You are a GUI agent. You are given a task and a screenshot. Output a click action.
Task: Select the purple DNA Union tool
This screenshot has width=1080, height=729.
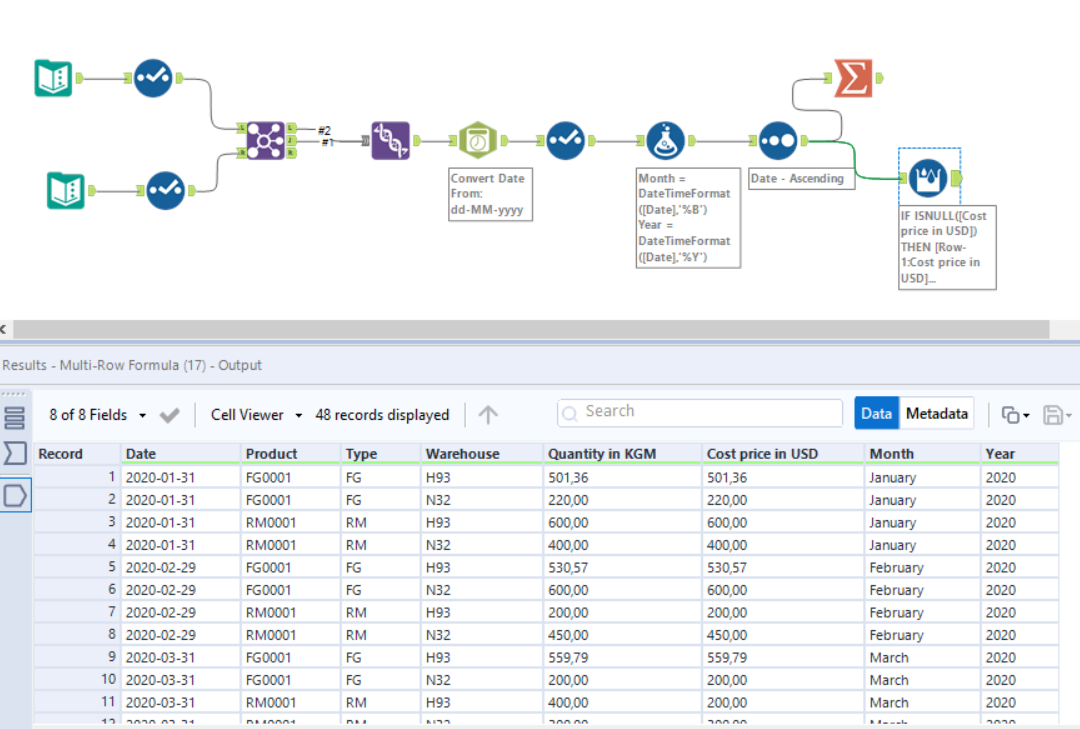click(391, 141)
